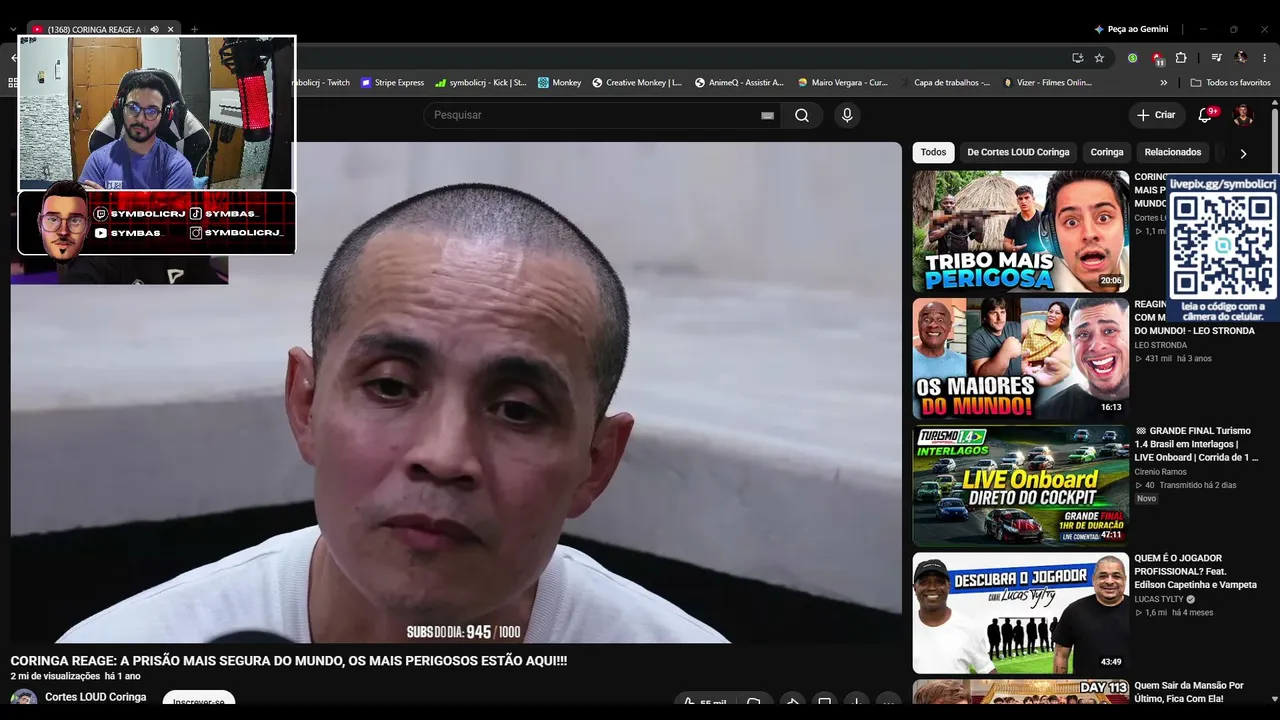
Task: Open Quem Sair da Mansão Por Último title
Action: (1190, 692)
